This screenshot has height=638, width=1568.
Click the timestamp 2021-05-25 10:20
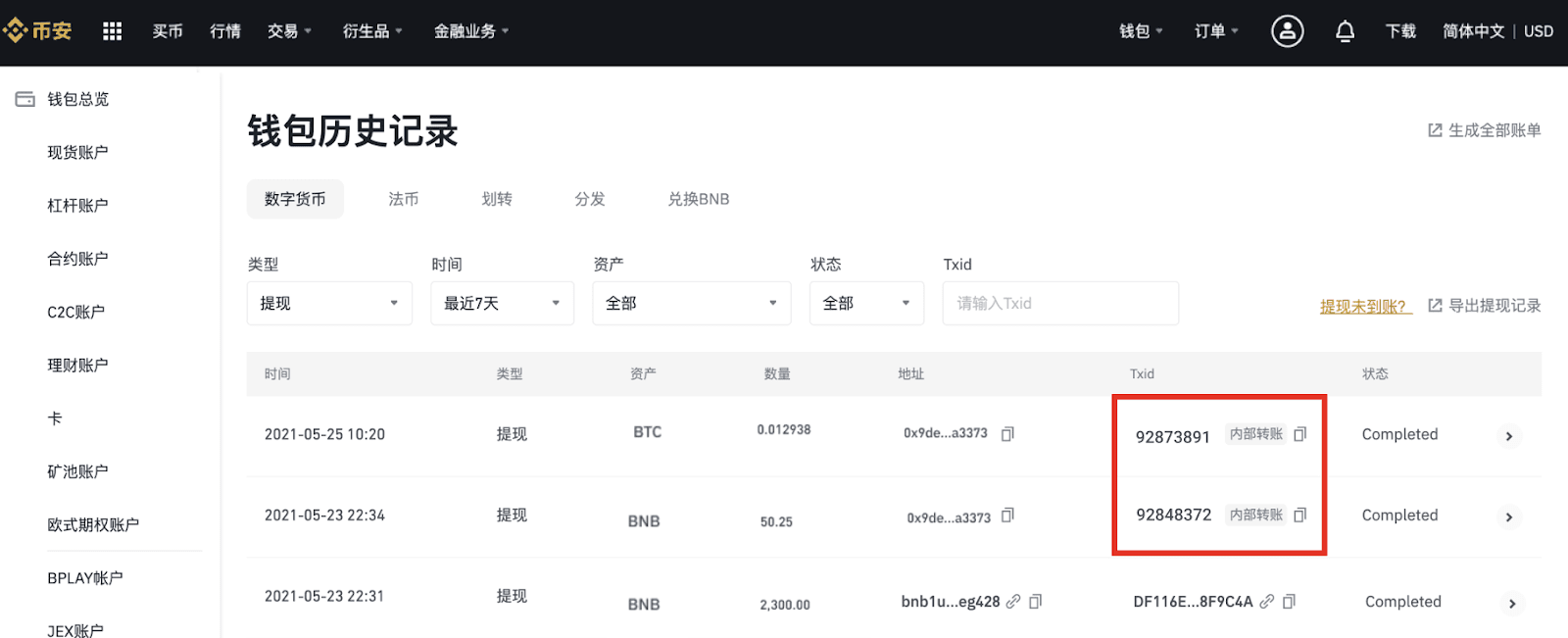[324, 434]
